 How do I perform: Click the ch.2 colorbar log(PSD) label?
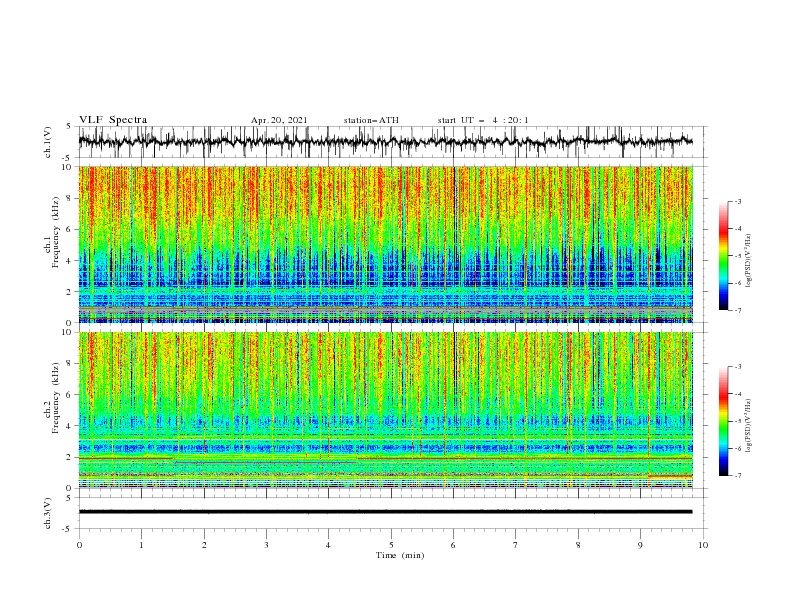[749, 426]
